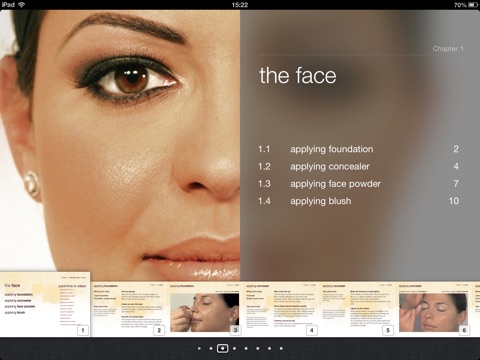480x360 pixels.
Task: Open section 1.3 applying face powder
Action: pos(358,184)
